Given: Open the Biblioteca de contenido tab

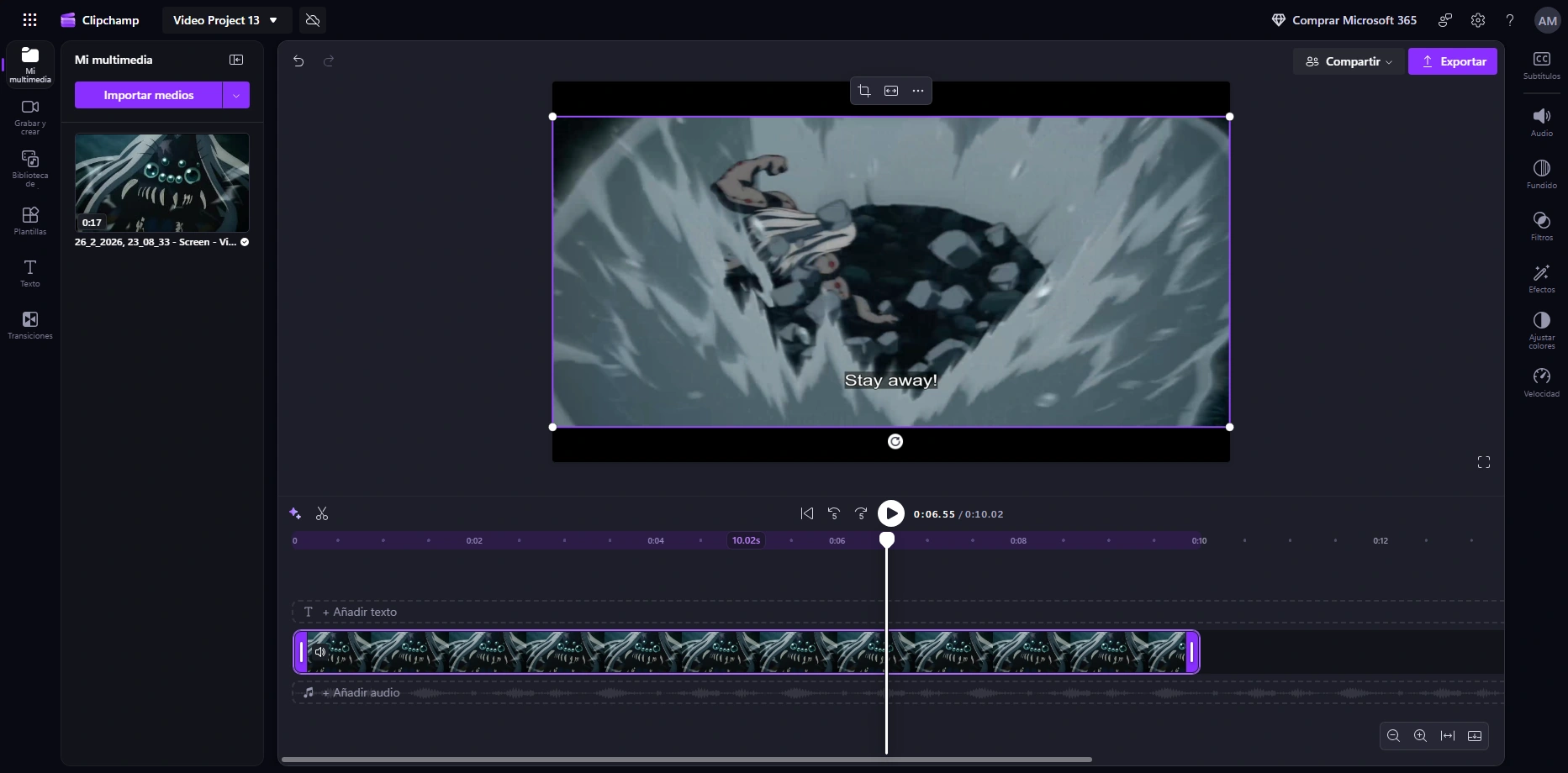Looking at the screenshot, I should 30,169.
